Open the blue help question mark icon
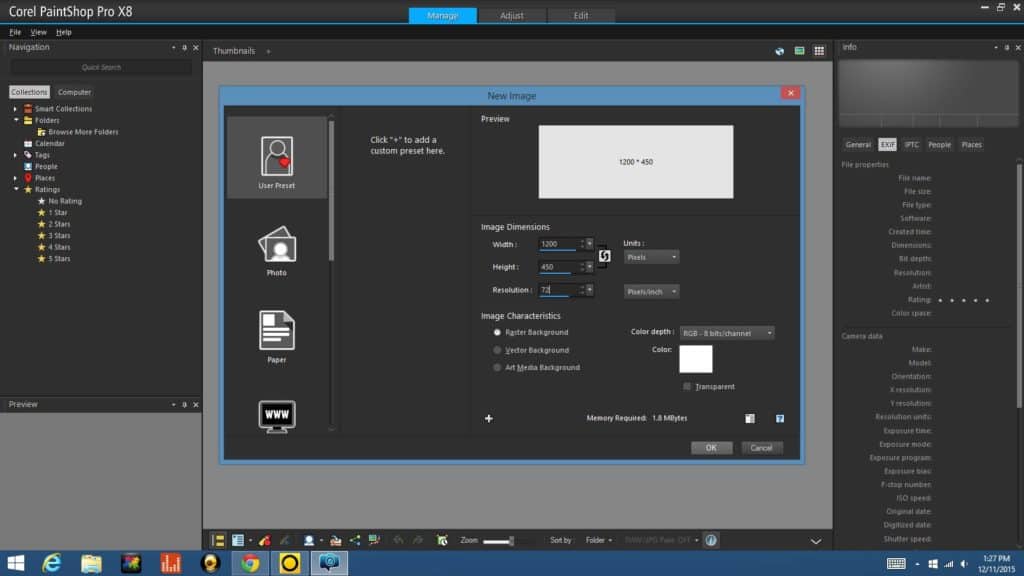 pyautogui.click(x=779, y=419)
